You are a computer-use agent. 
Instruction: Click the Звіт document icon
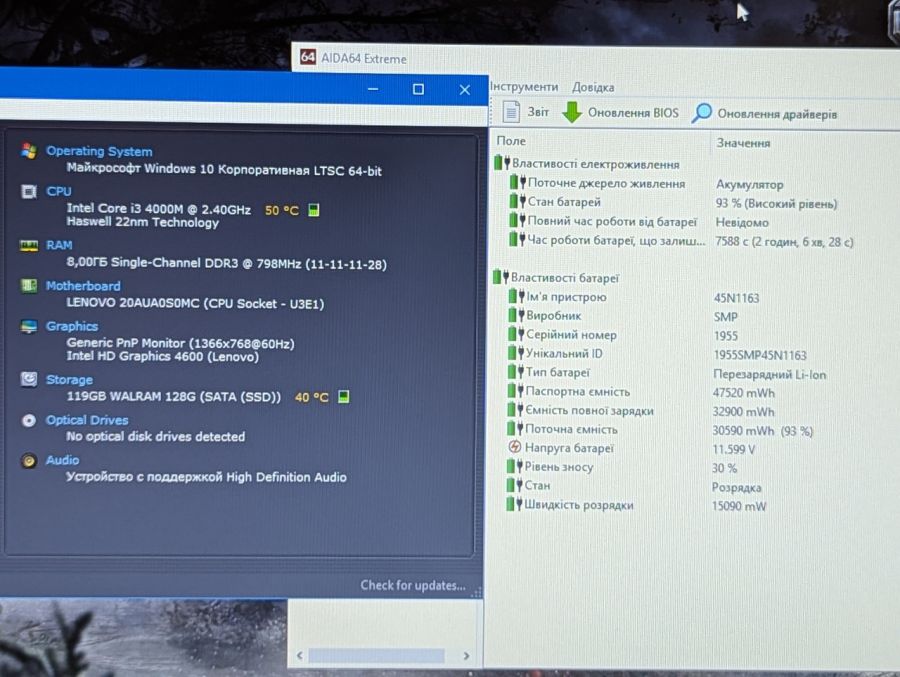pos(511,111)
